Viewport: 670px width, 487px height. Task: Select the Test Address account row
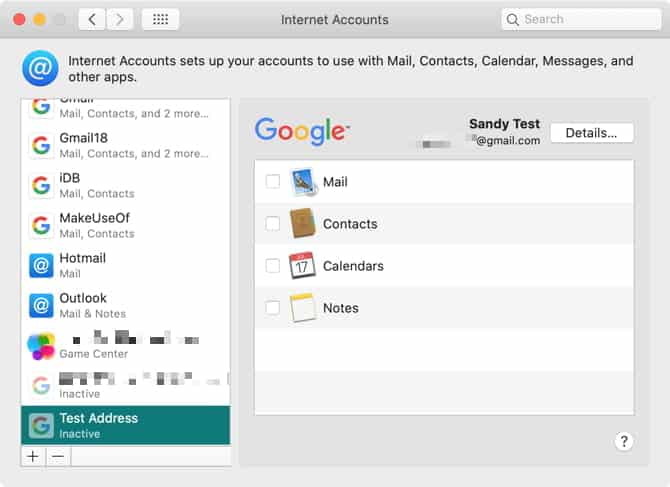[x=126, y=425]
